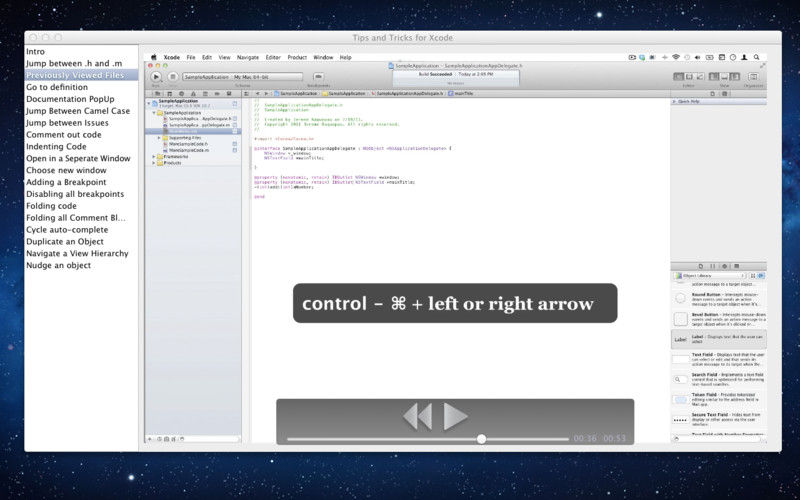Expand the Supporting Files folder
The width and height of the screenshot is (800, 500).
(159, 138)
